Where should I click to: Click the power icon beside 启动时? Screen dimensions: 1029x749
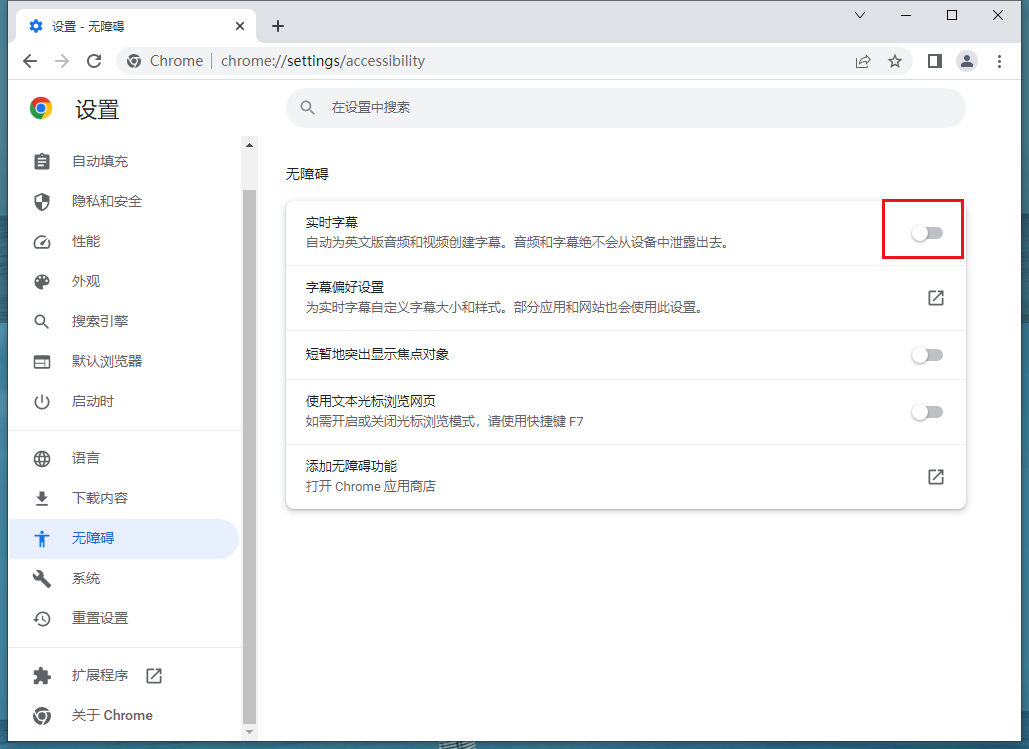click(42, 402)
